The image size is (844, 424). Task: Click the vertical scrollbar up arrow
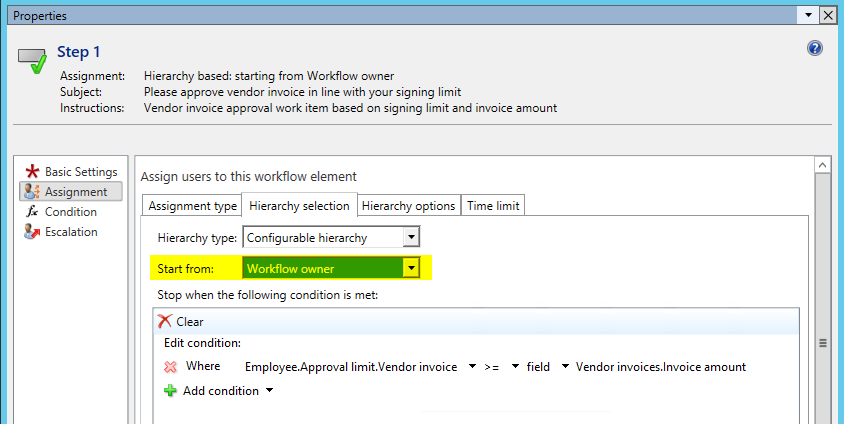(823, 165)
